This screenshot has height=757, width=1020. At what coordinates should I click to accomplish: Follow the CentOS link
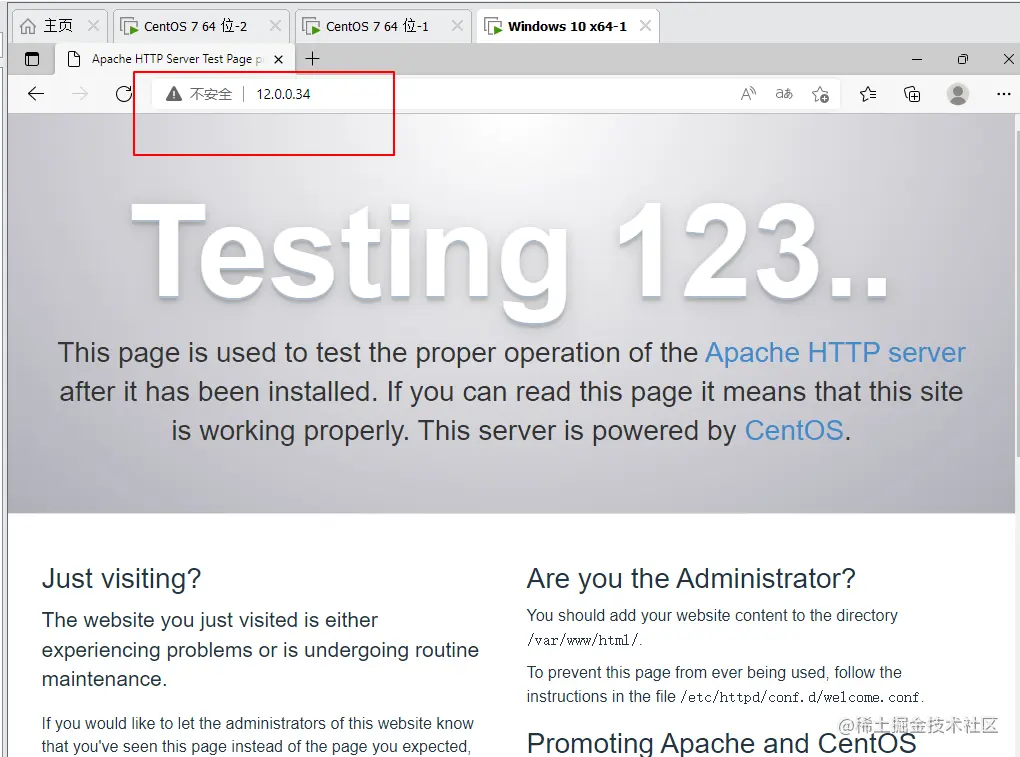click(x=794, y=431)
